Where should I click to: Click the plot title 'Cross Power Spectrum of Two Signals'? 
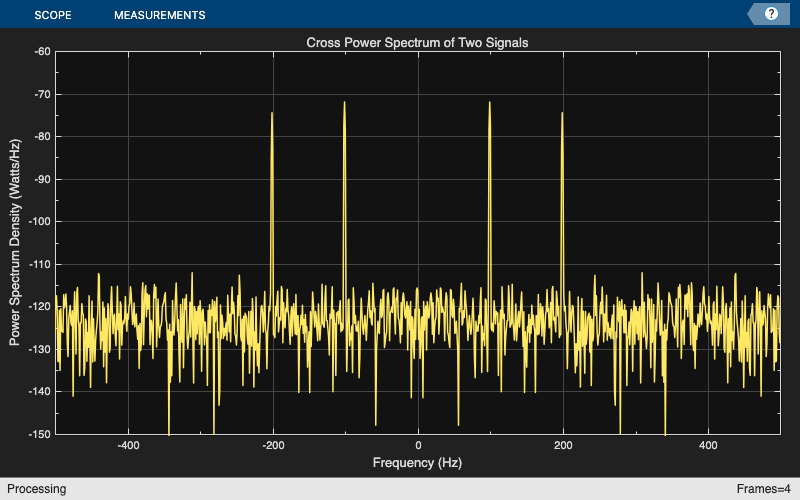click(x=417, y=42)
